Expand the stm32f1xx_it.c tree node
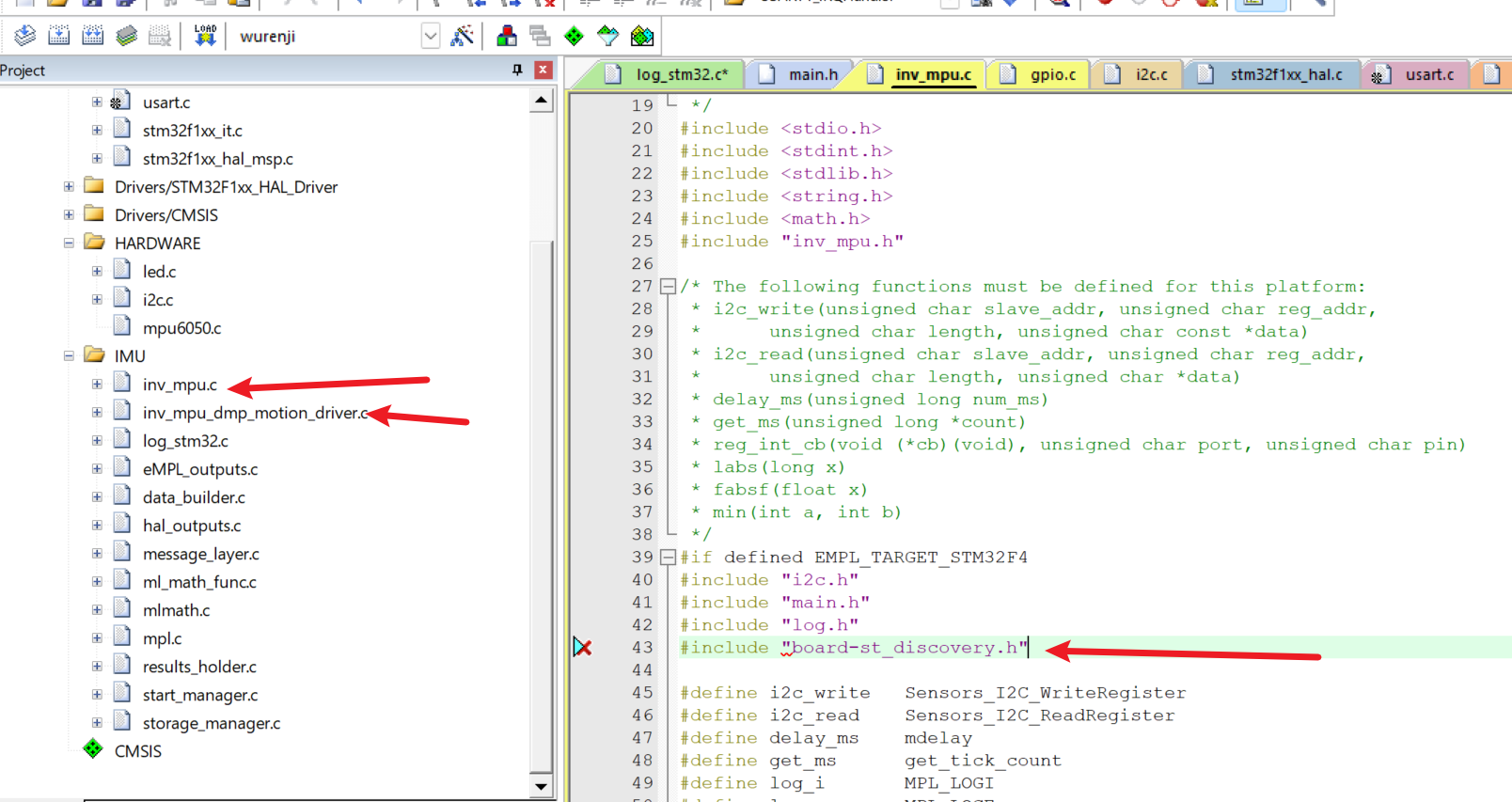Viewport: 1512px width, 802px height. [x=97, y=130]
